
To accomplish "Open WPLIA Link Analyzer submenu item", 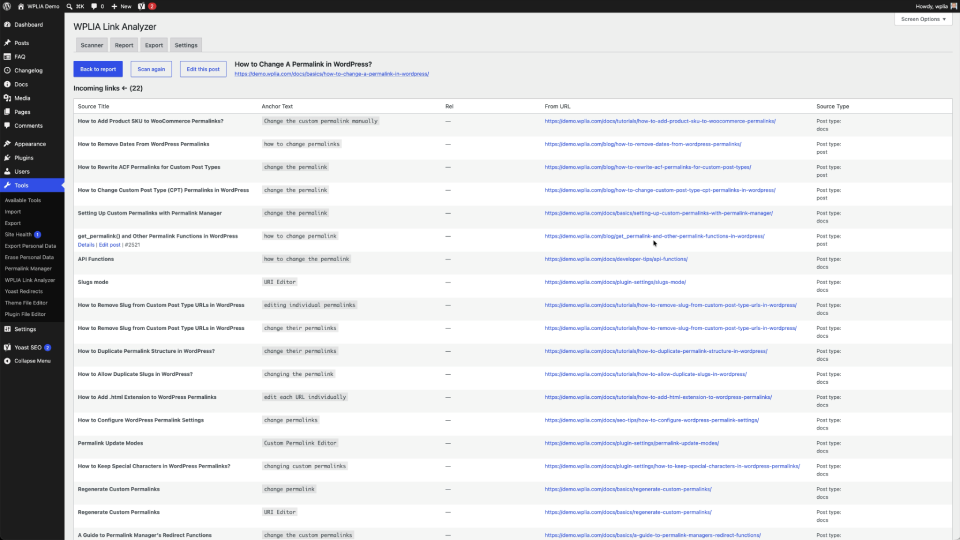I will pyautogui.click(x=30, y=280).
